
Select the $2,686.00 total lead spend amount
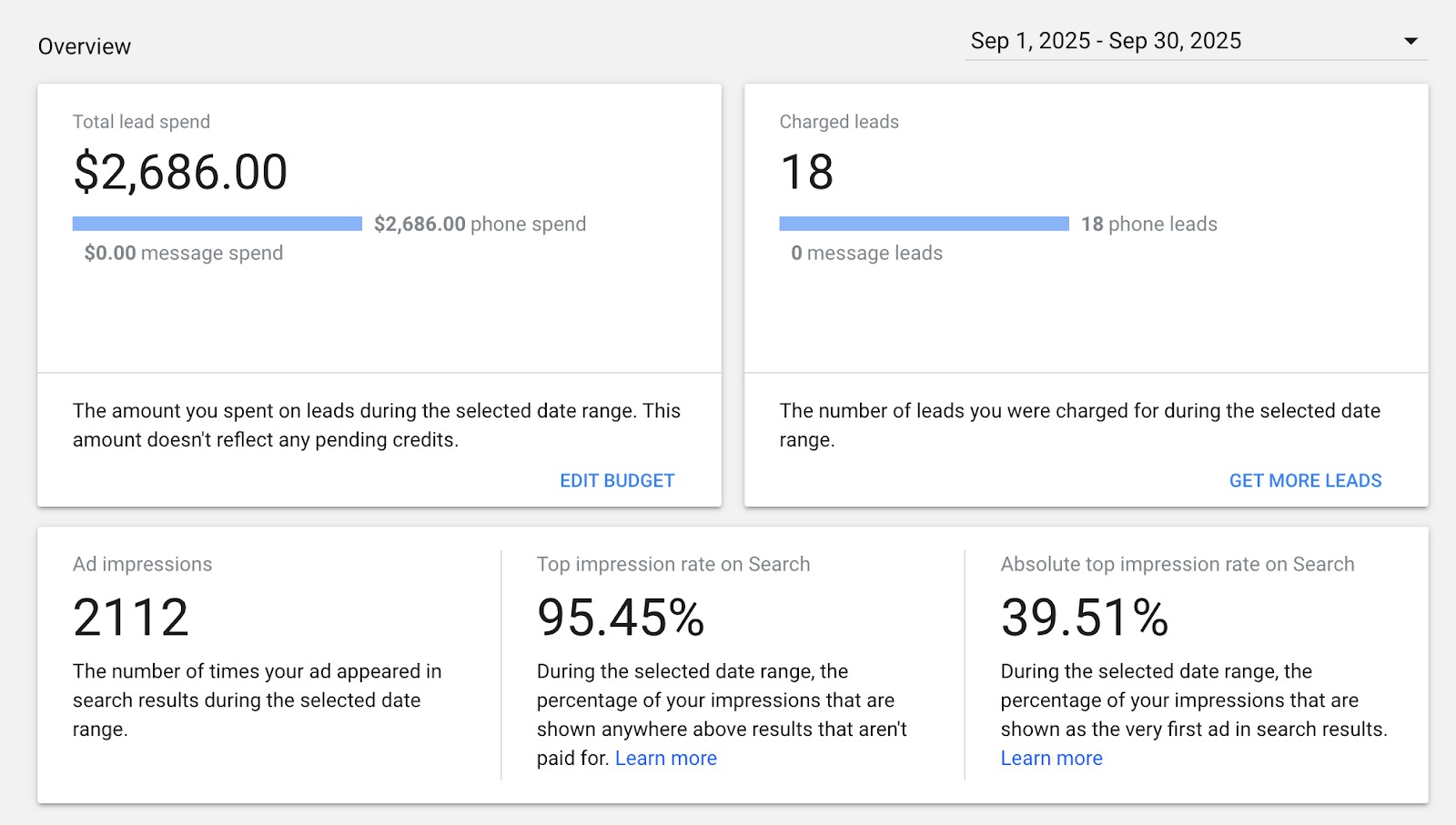[x=180, y=172]
